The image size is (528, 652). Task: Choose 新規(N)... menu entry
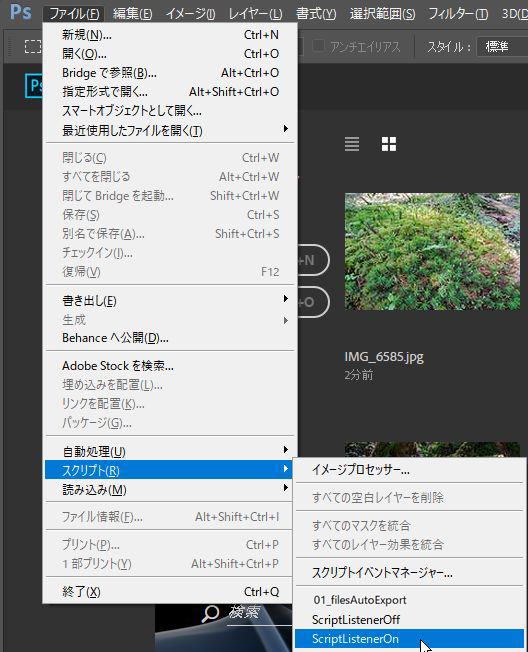tap(170, 35)
